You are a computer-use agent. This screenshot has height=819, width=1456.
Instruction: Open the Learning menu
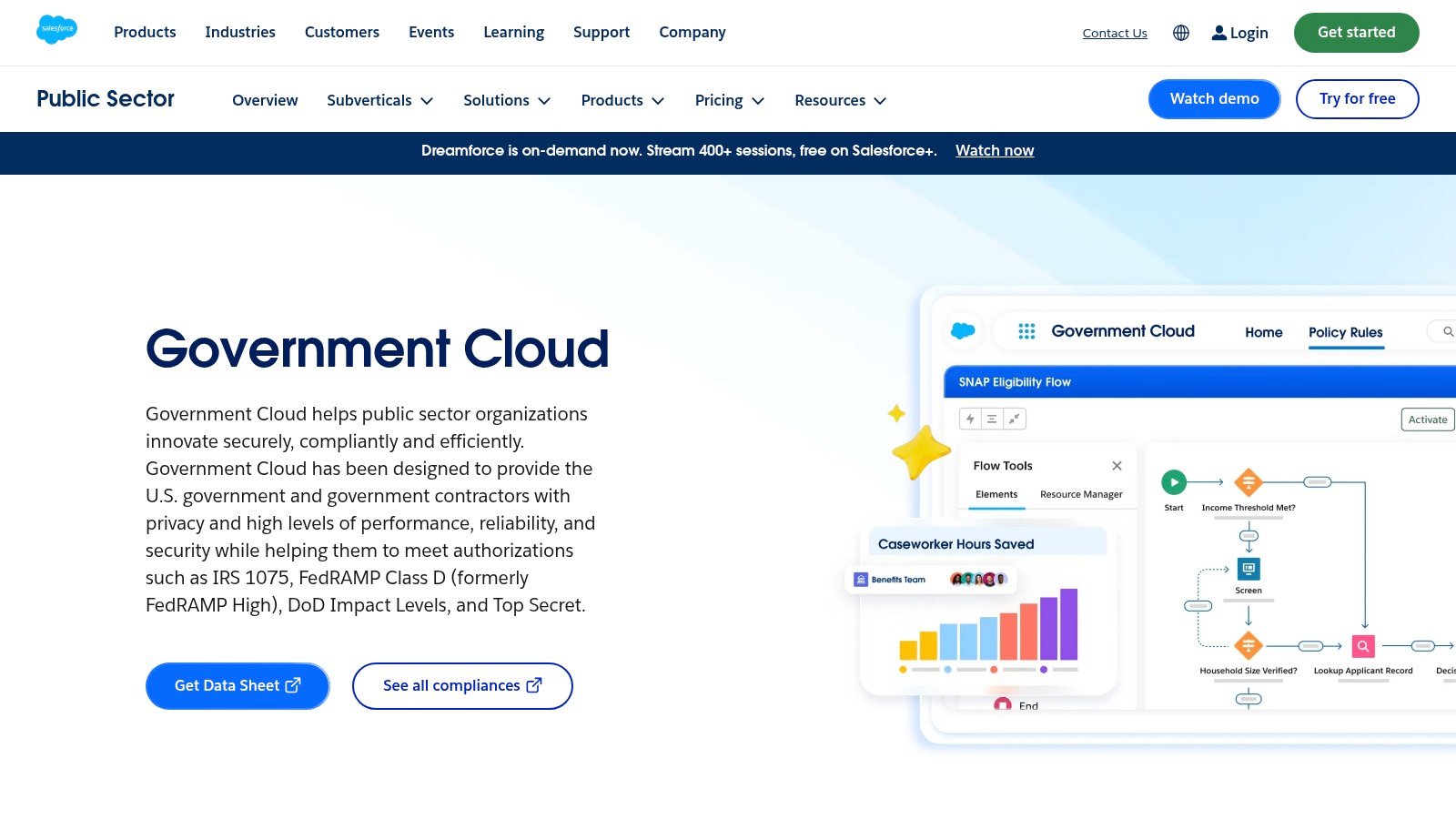tap(514, 32)
